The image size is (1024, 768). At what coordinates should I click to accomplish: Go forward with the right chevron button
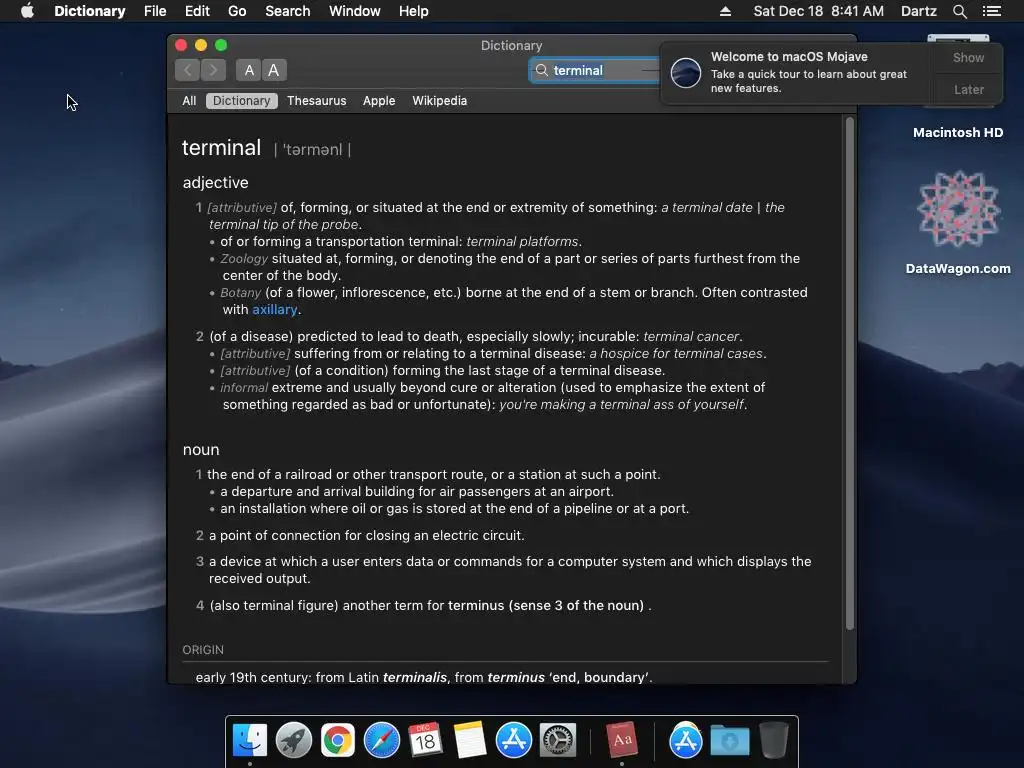point(213,70)
